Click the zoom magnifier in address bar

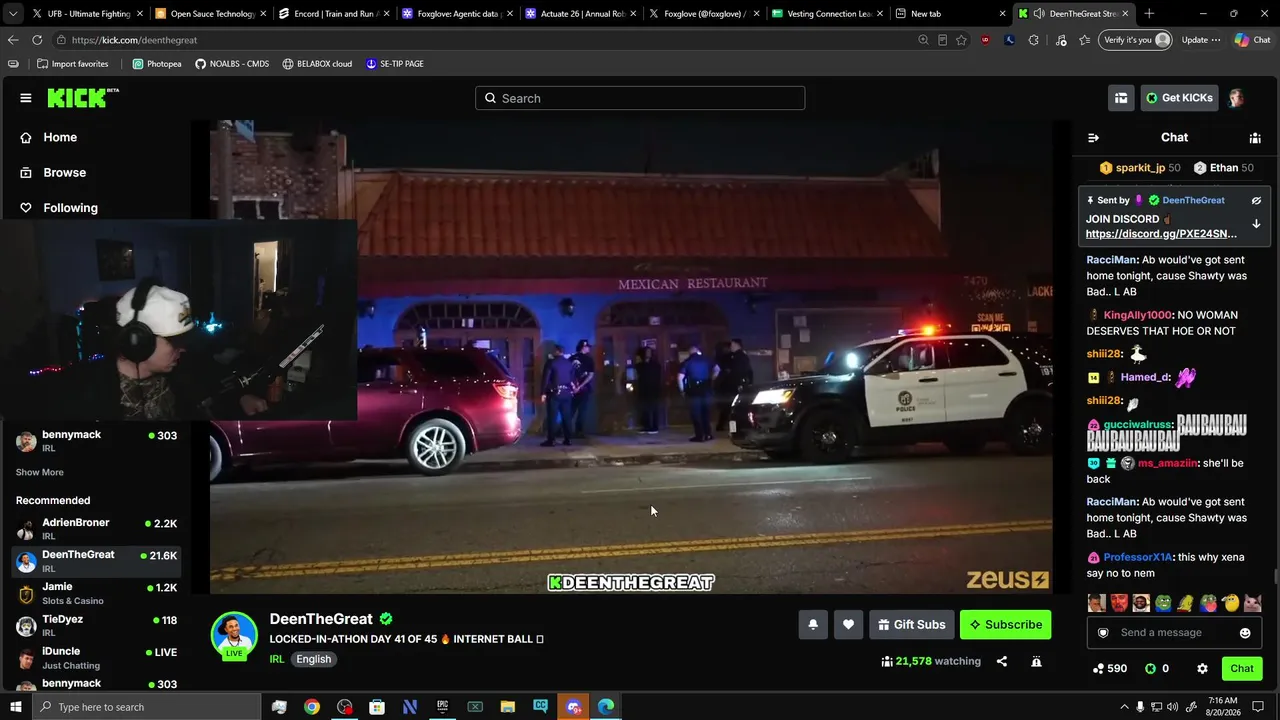[x=923, y=40]
